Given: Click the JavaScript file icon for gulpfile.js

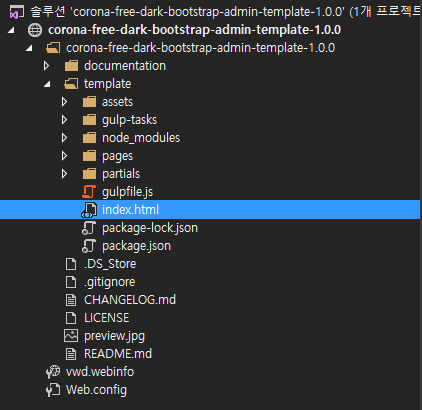Looking at the screenshot, I should [89, 192].
